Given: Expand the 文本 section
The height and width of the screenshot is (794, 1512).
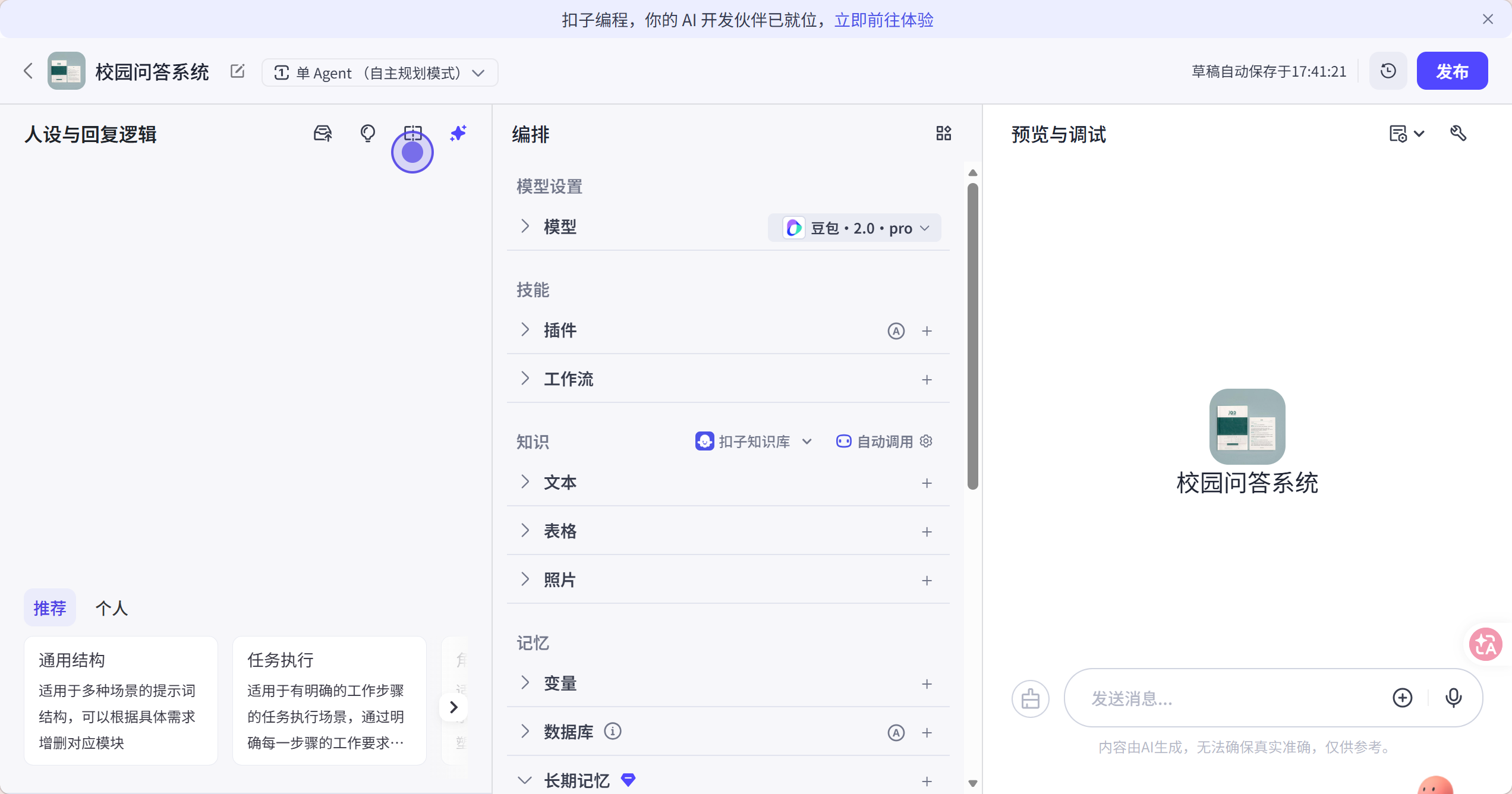Looking at the screenshot, I should click(525, 481).
